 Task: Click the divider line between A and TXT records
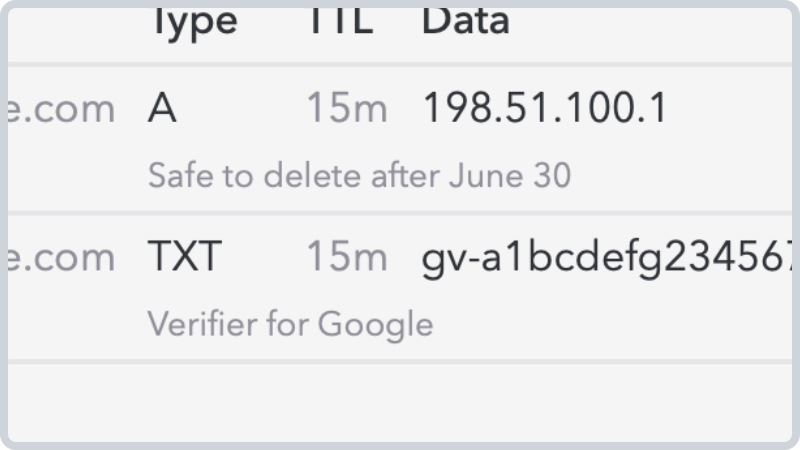click(400, 213)
